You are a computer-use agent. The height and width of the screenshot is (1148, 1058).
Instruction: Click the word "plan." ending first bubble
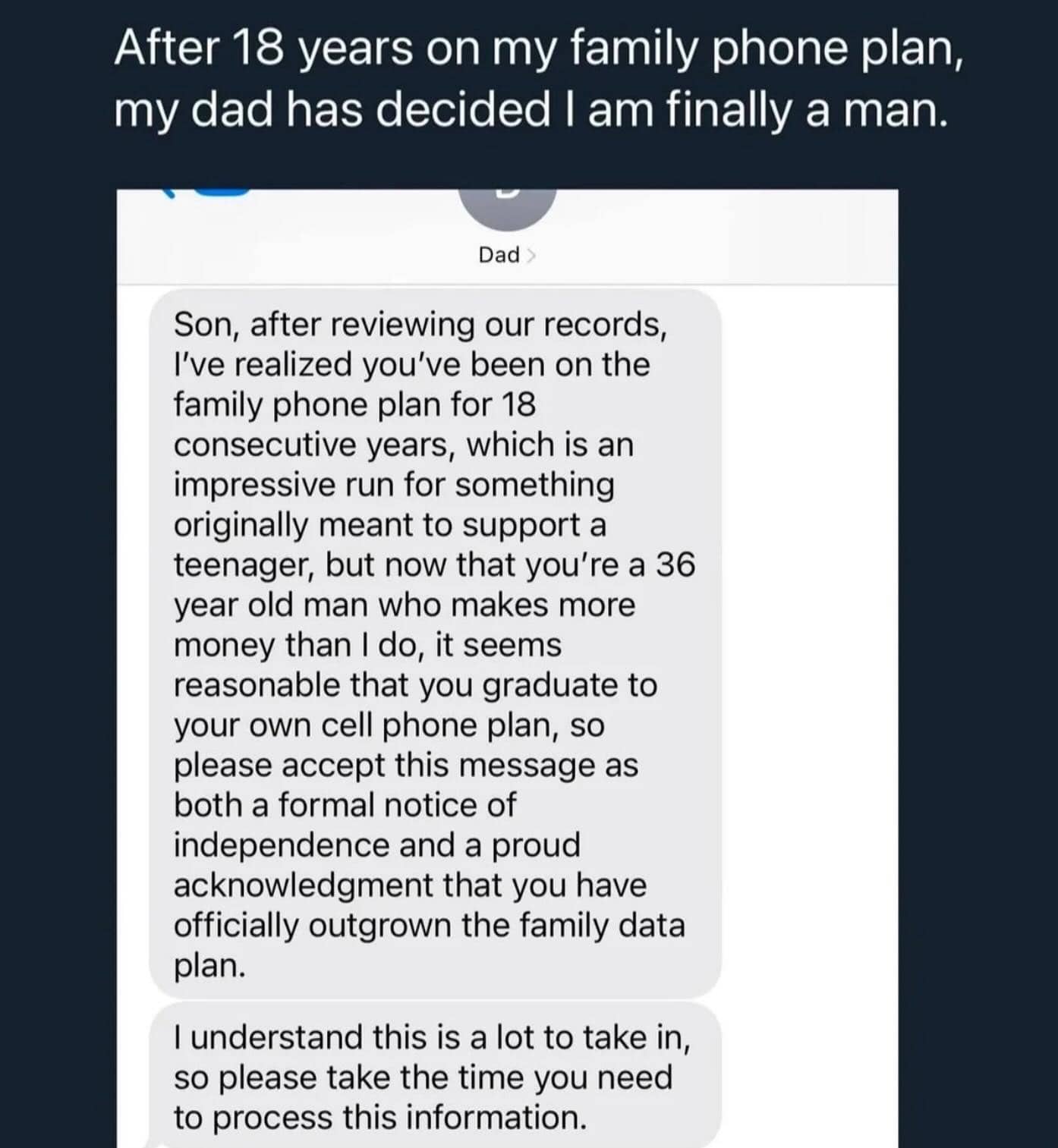209,966
